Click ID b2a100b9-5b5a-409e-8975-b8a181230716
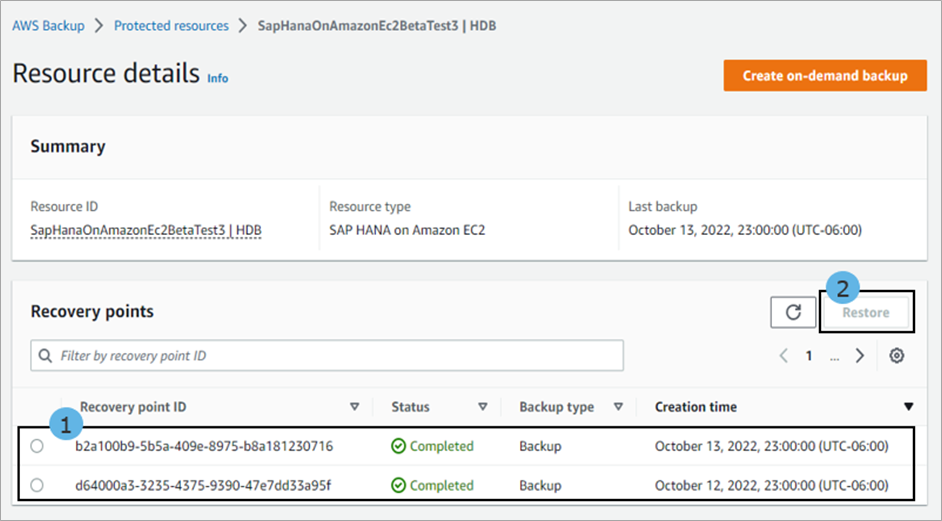The height and width of the screenshot is (521, 942). point(204,446)
